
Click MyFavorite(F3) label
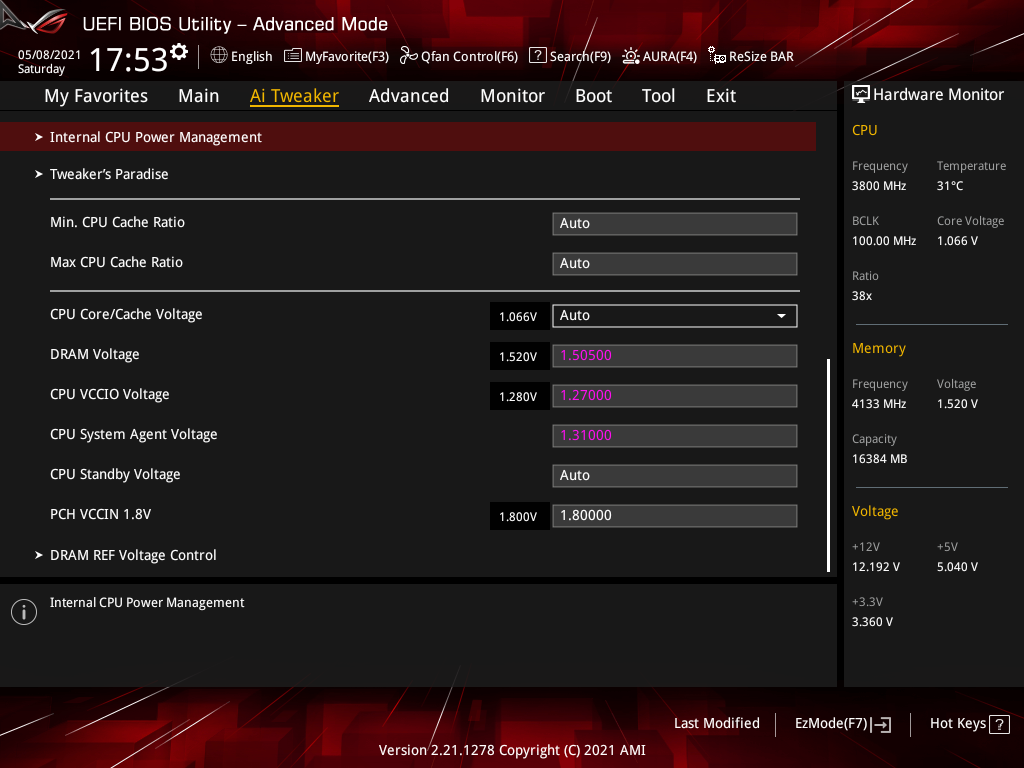(x=347, y=57)
